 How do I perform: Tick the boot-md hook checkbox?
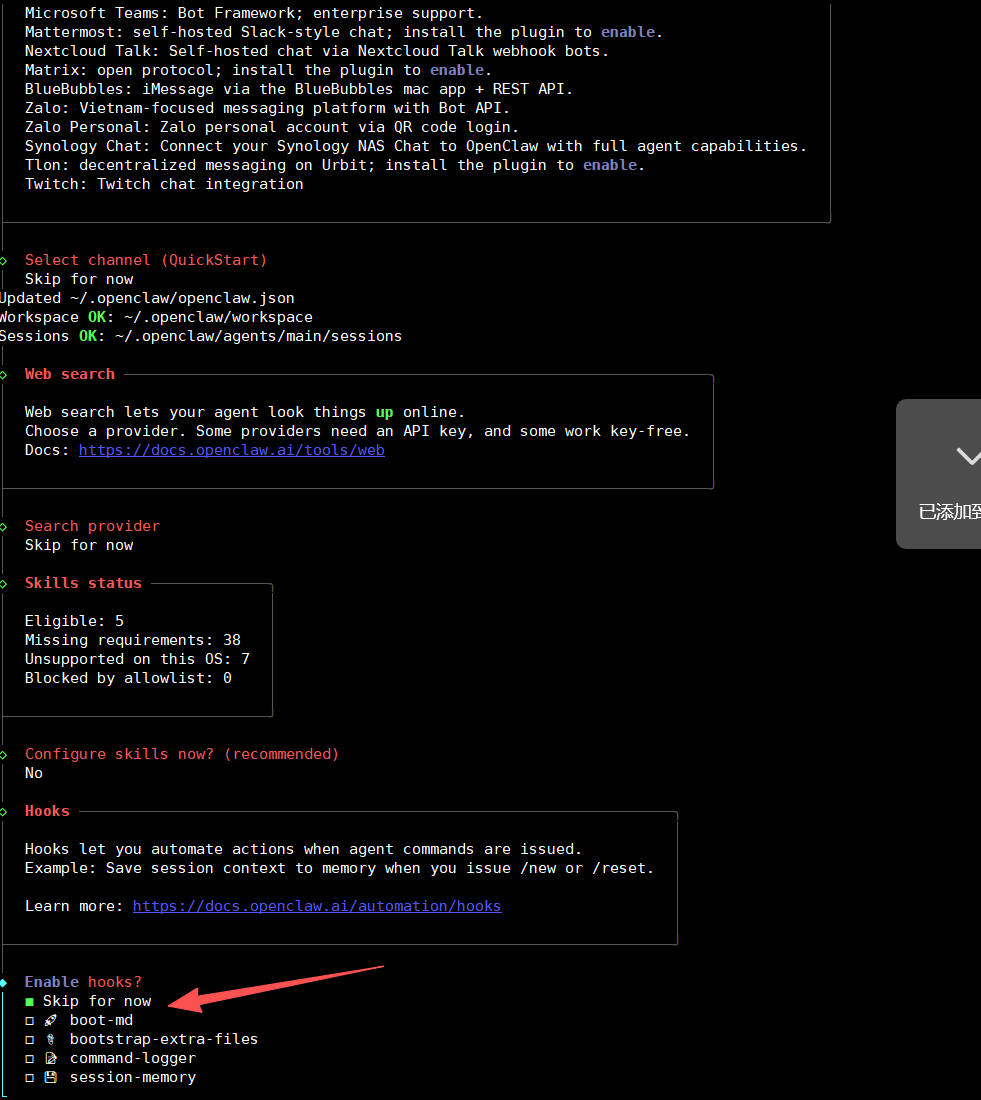[29, 1021]
